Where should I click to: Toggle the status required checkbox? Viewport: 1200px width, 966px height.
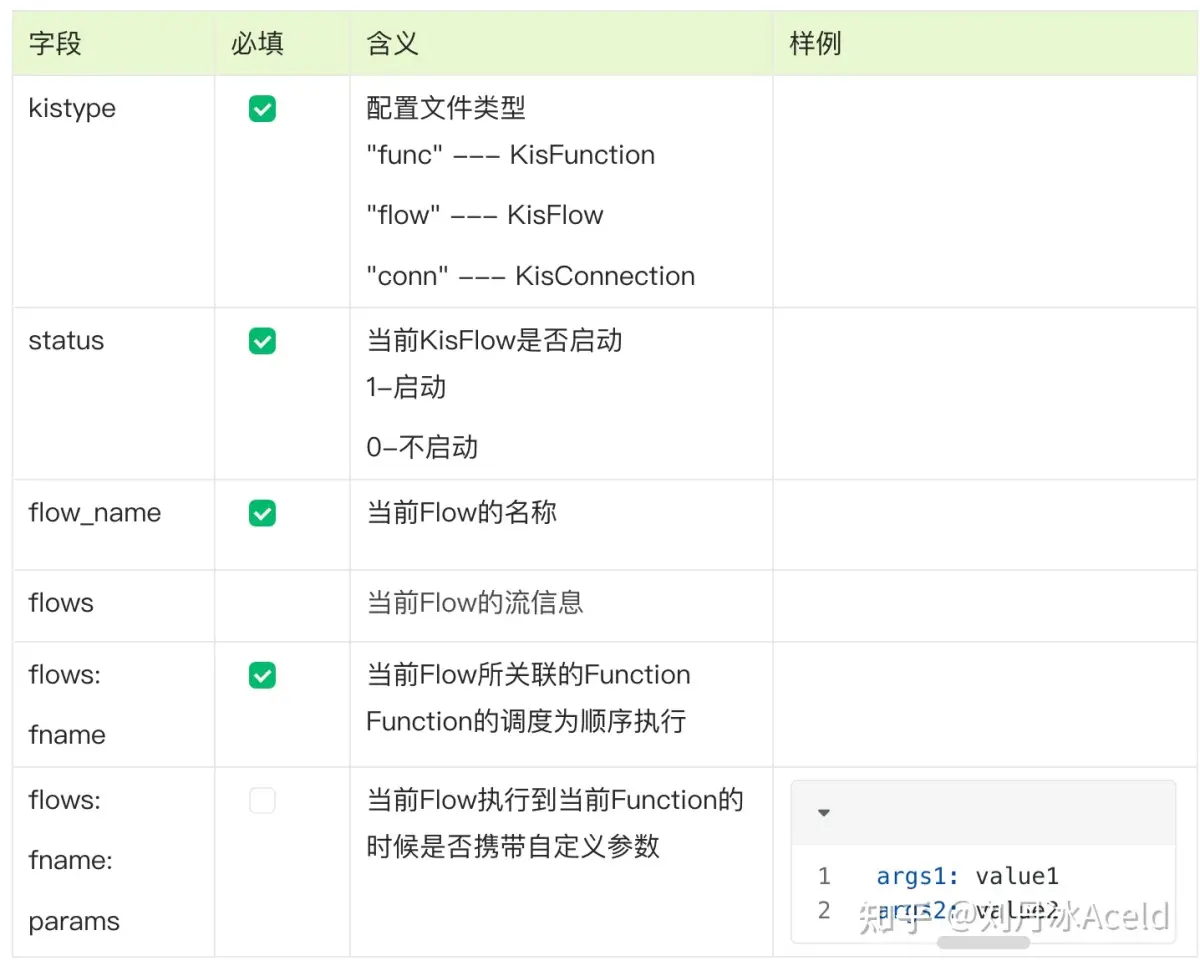point(262,342)
